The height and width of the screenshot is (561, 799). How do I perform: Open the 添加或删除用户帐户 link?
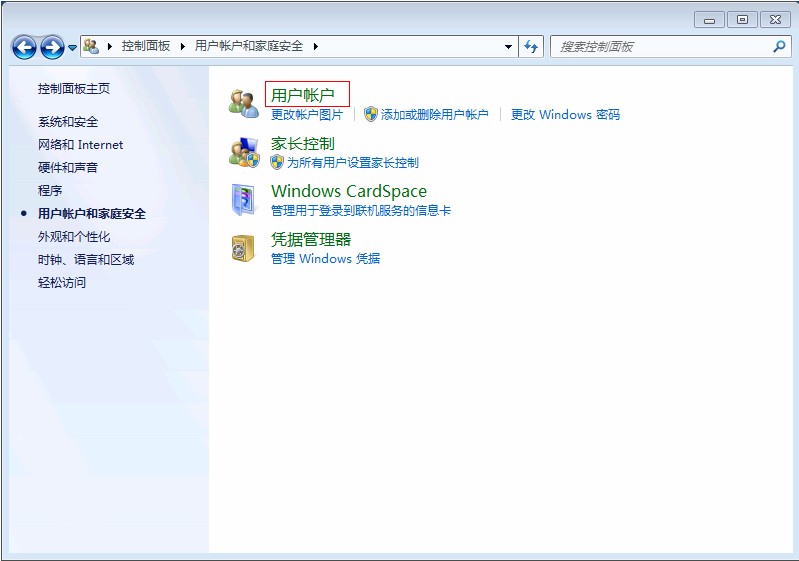(x=434, y=115)
